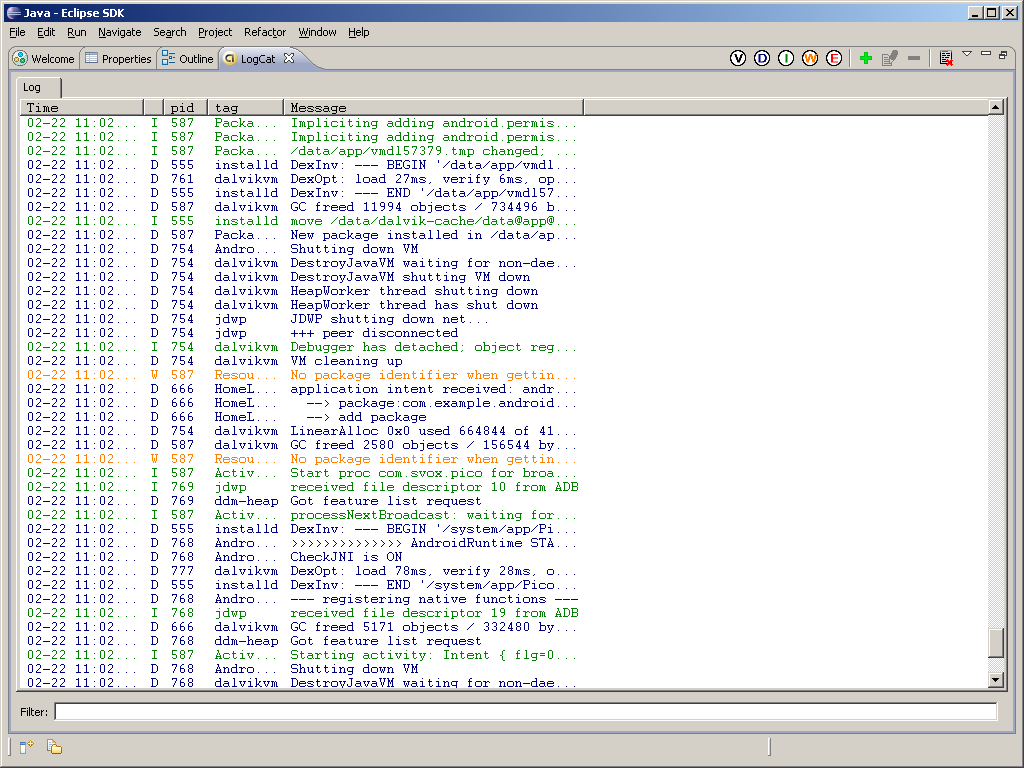Select log row 'Shutting down VM' with pid 754
The width and height of the screenshot is (1024, 768).
(x=503, y=249)
